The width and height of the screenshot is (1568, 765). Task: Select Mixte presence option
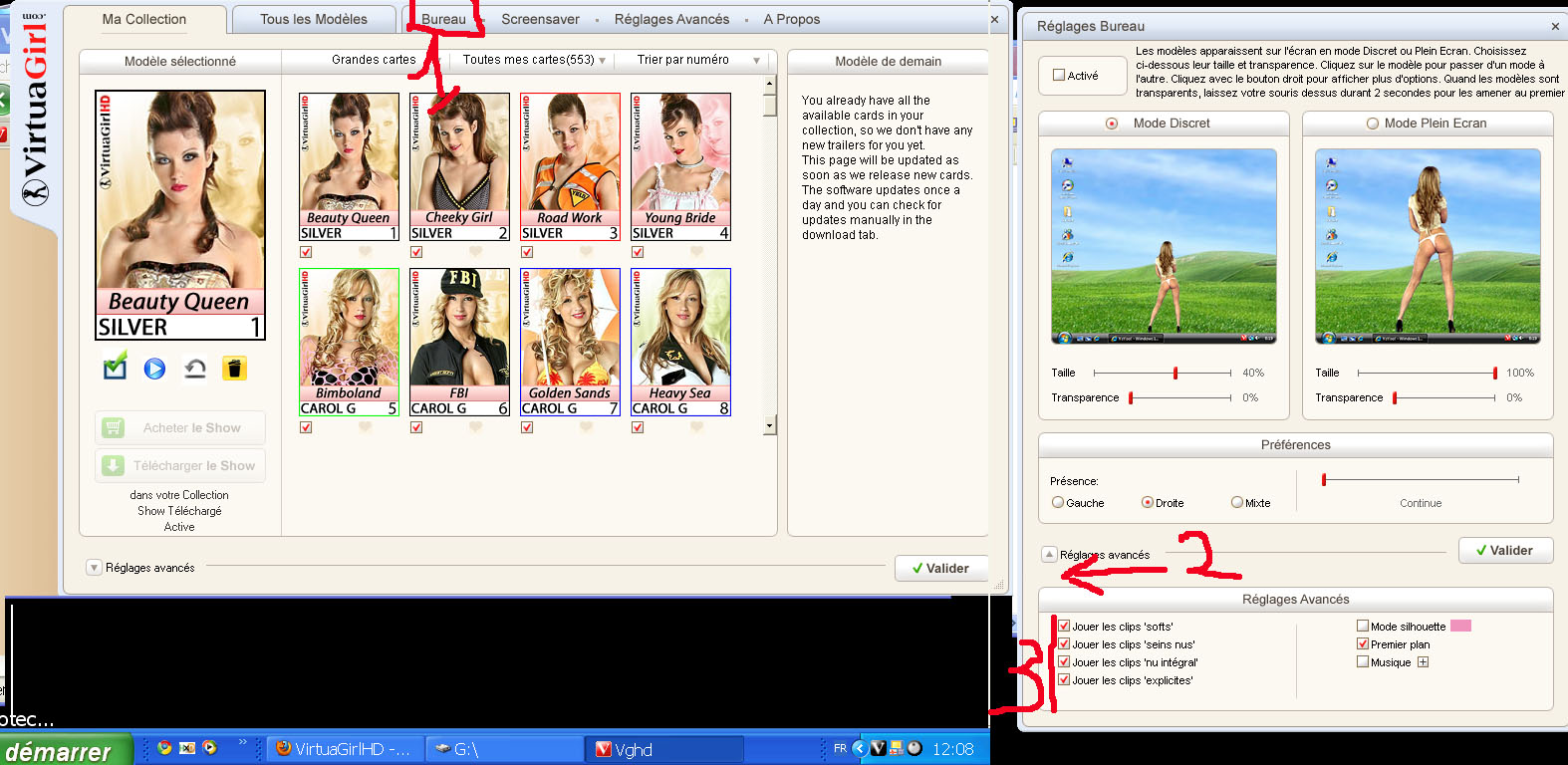1237,503
